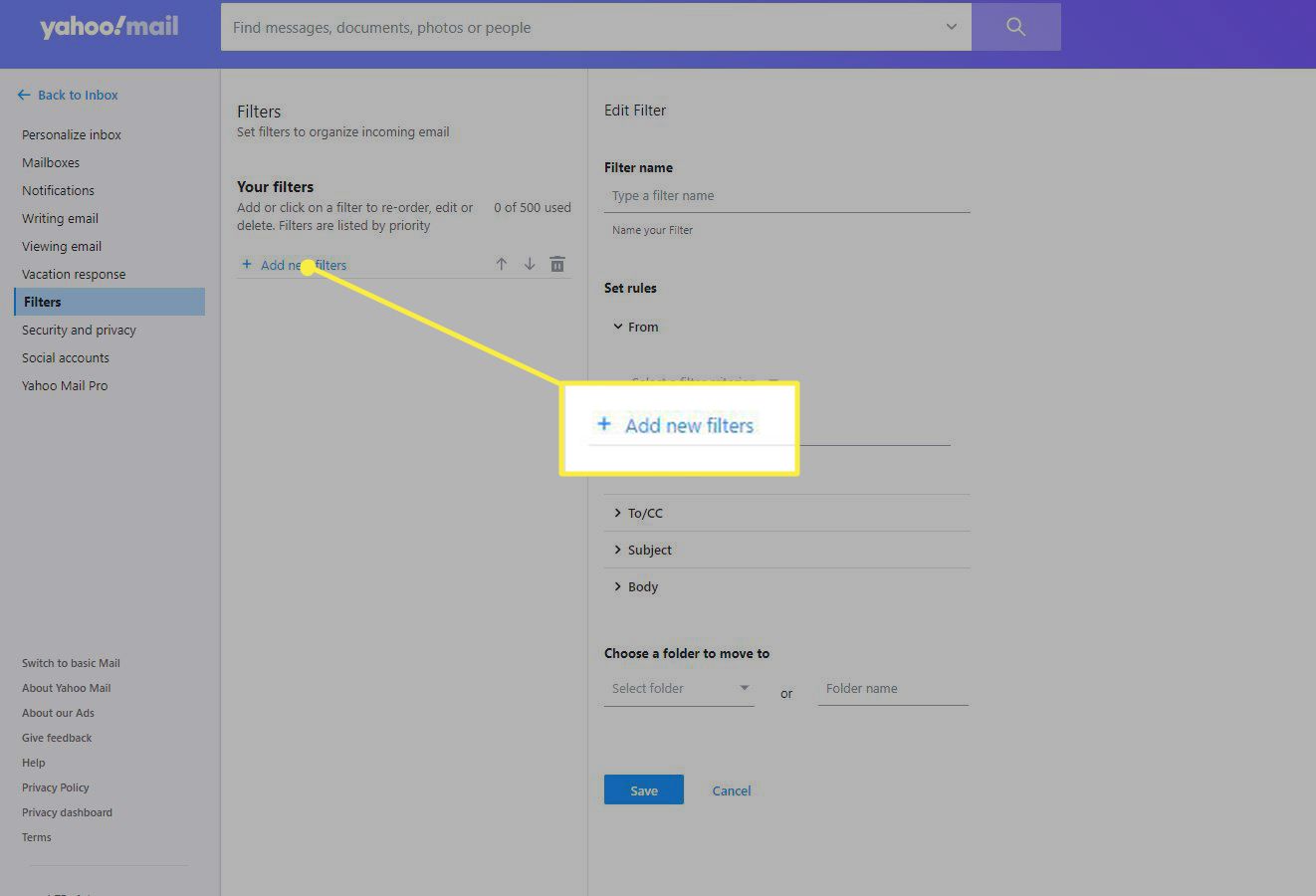Focus the filter name input field
The image size is (1316, 896).
tap(786, 196)
